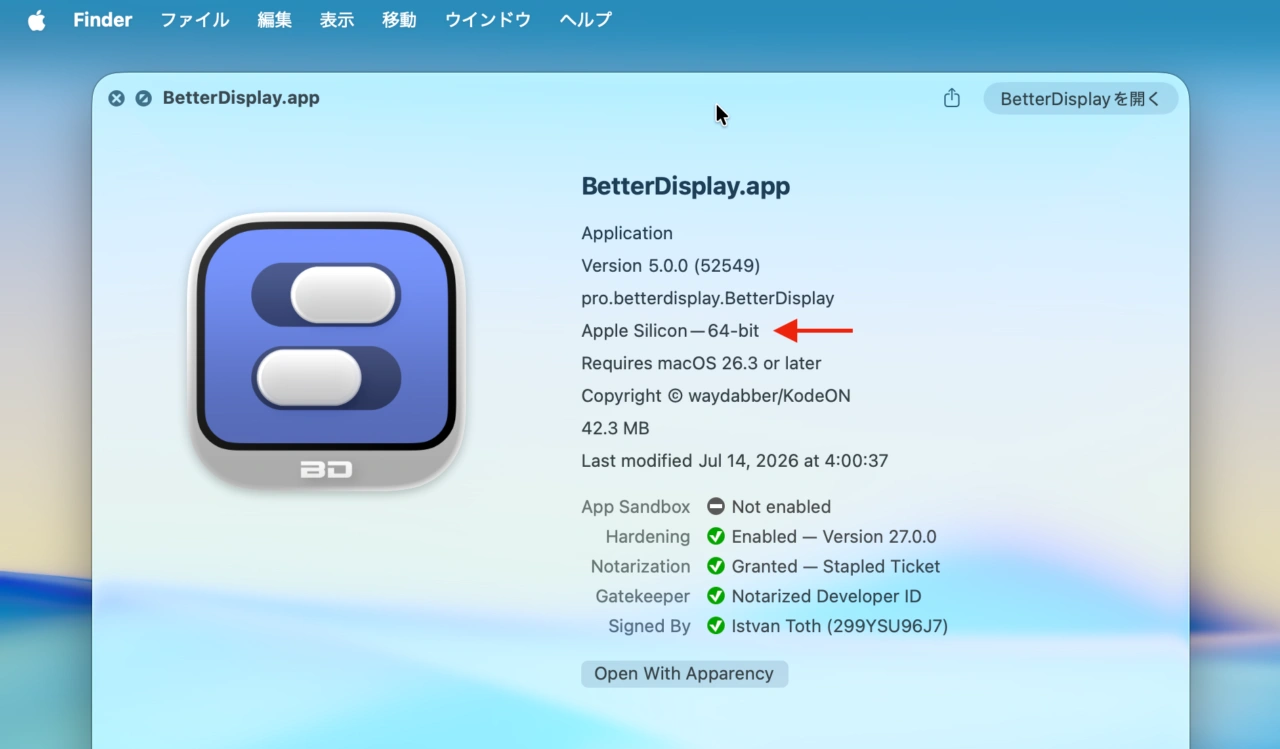Click the BetterDisplayを開く button

(x=1081, y=98)
